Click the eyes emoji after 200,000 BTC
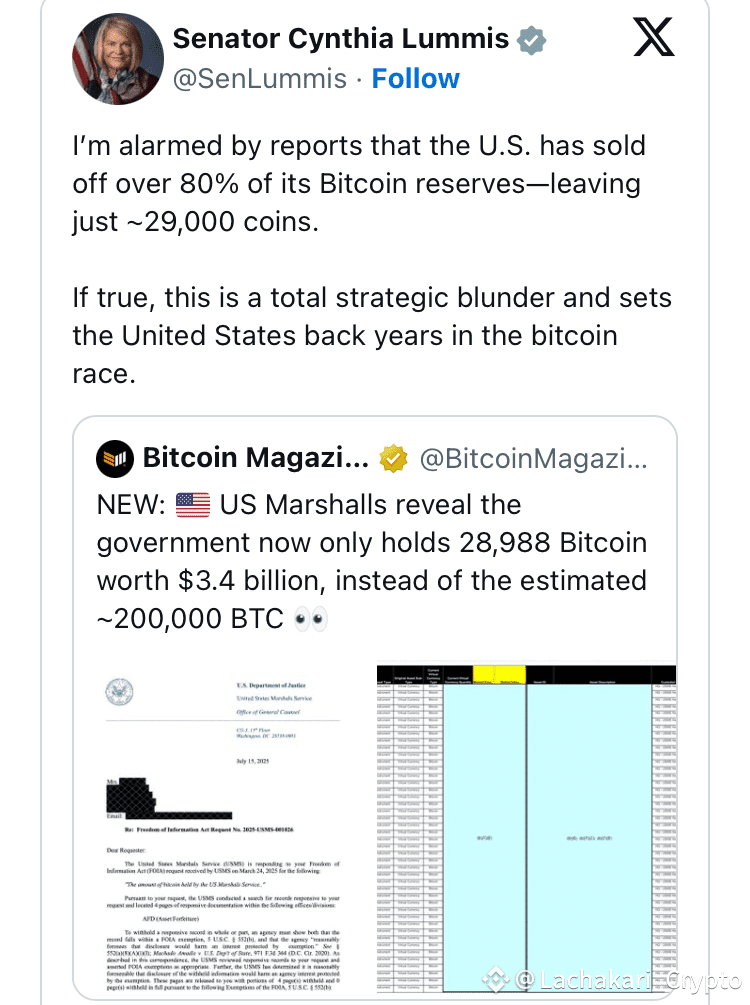 pos(311,619)
